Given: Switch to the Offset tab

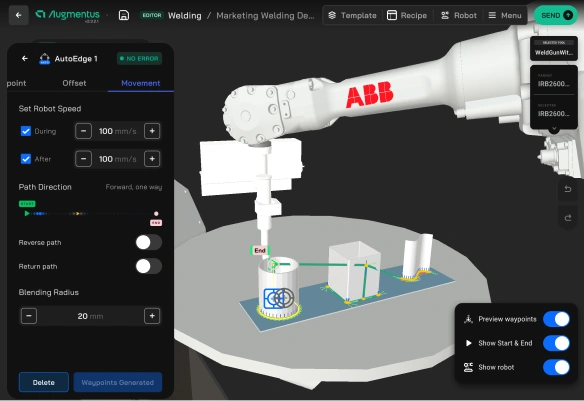Looking at the screenshot, I should click(x=74, y=83).
